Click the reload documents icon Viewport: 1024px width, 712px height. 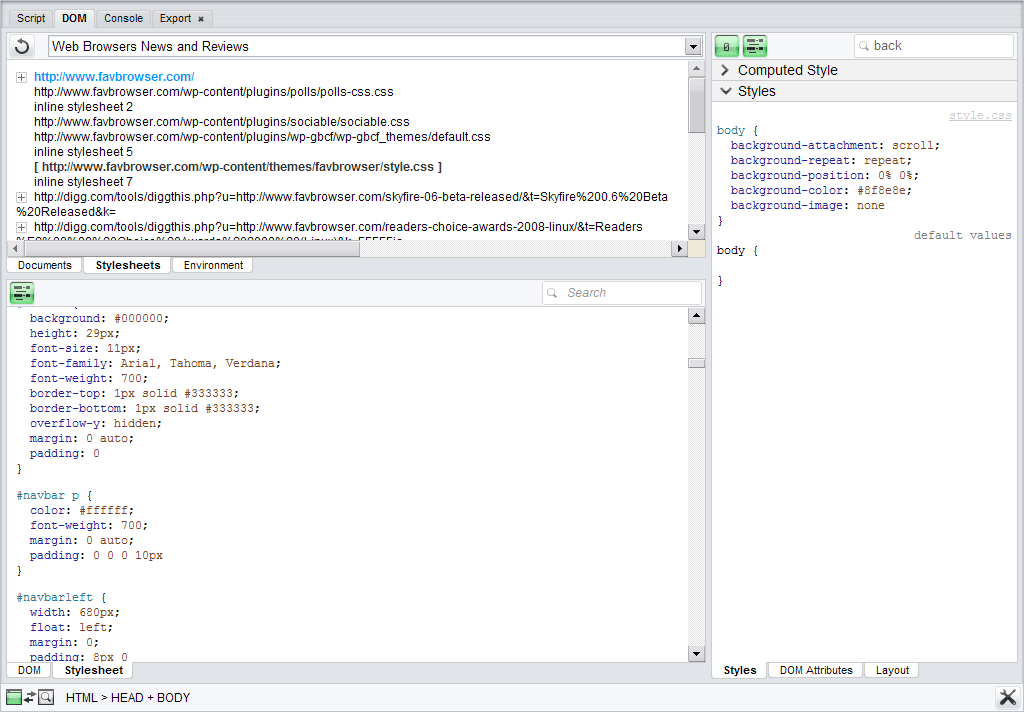coord(22,47)
